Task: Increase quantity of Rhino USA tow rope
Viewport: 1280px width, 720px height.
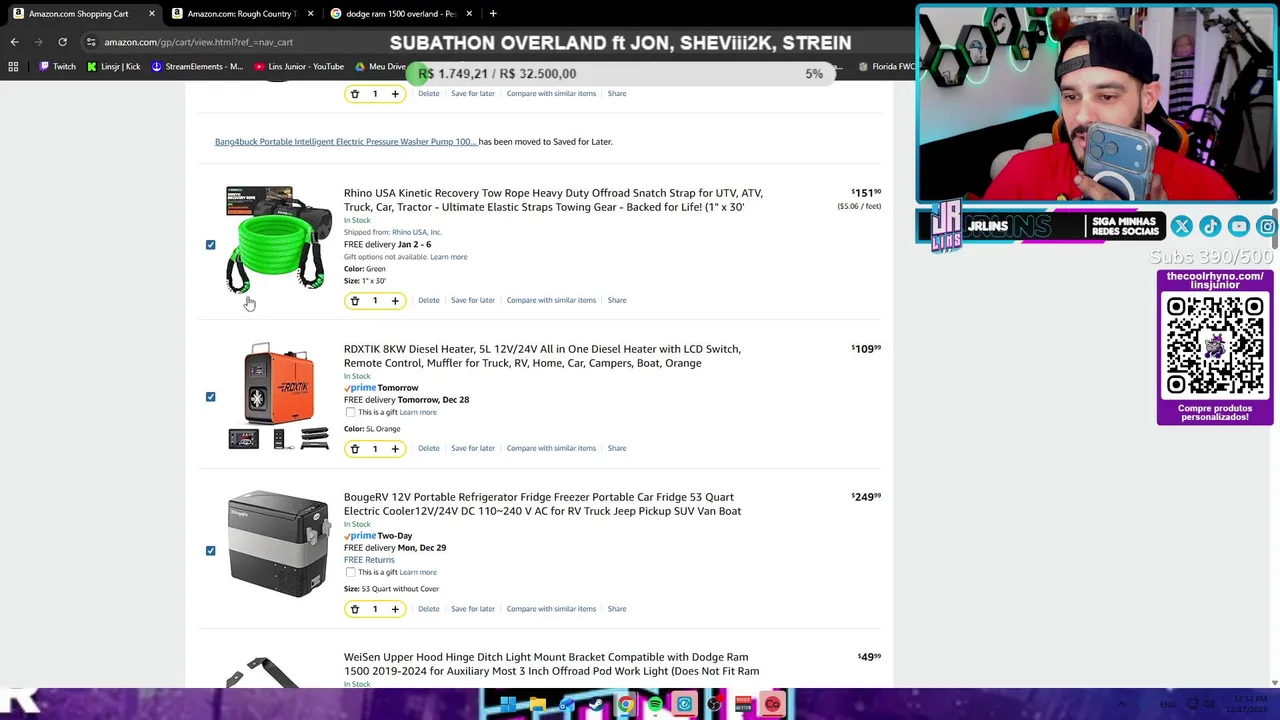Action: (x=395, y=301)
